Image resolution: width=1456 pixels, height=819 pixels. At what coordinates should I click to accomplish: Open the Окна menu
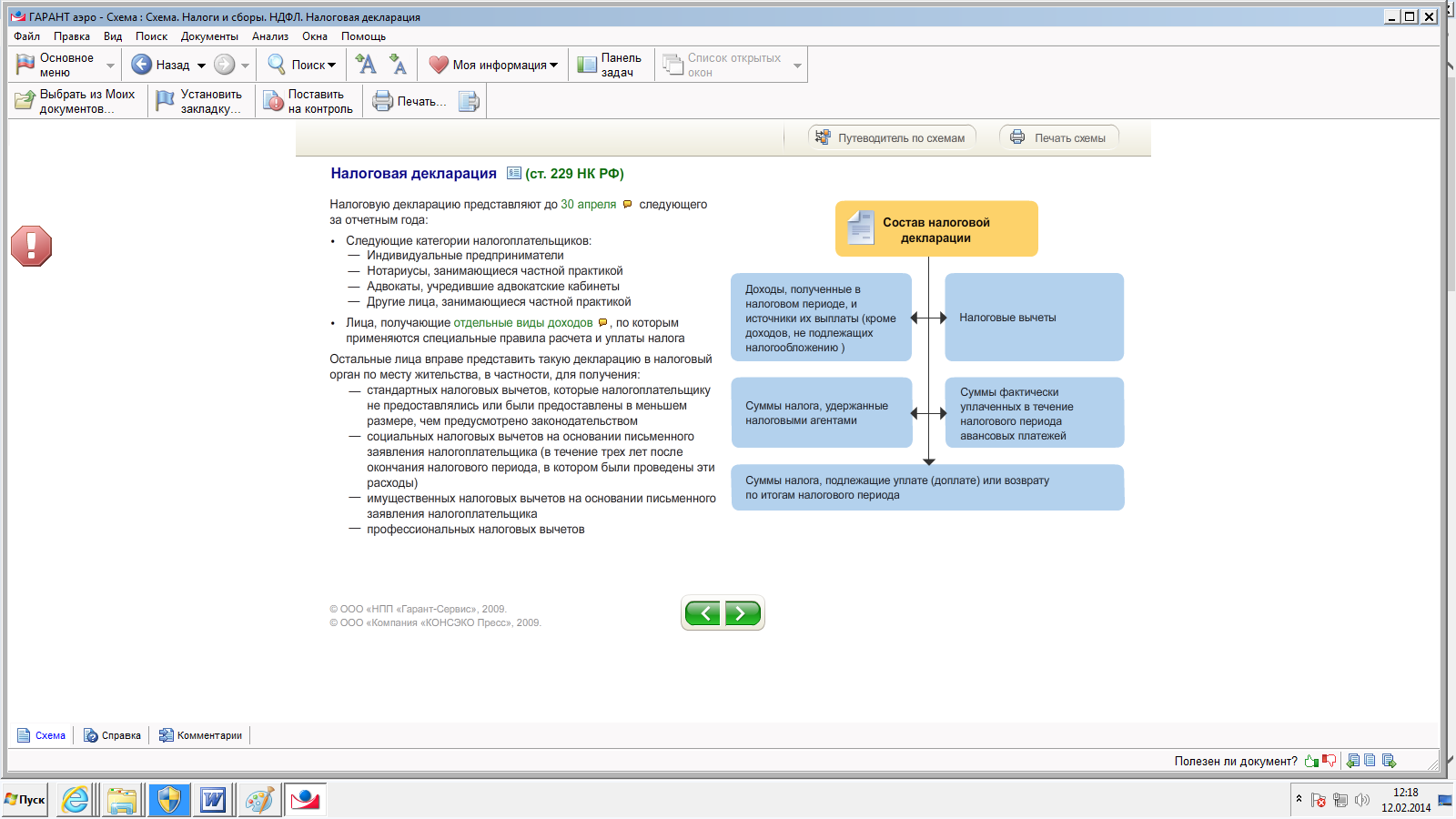click(315, 36)
